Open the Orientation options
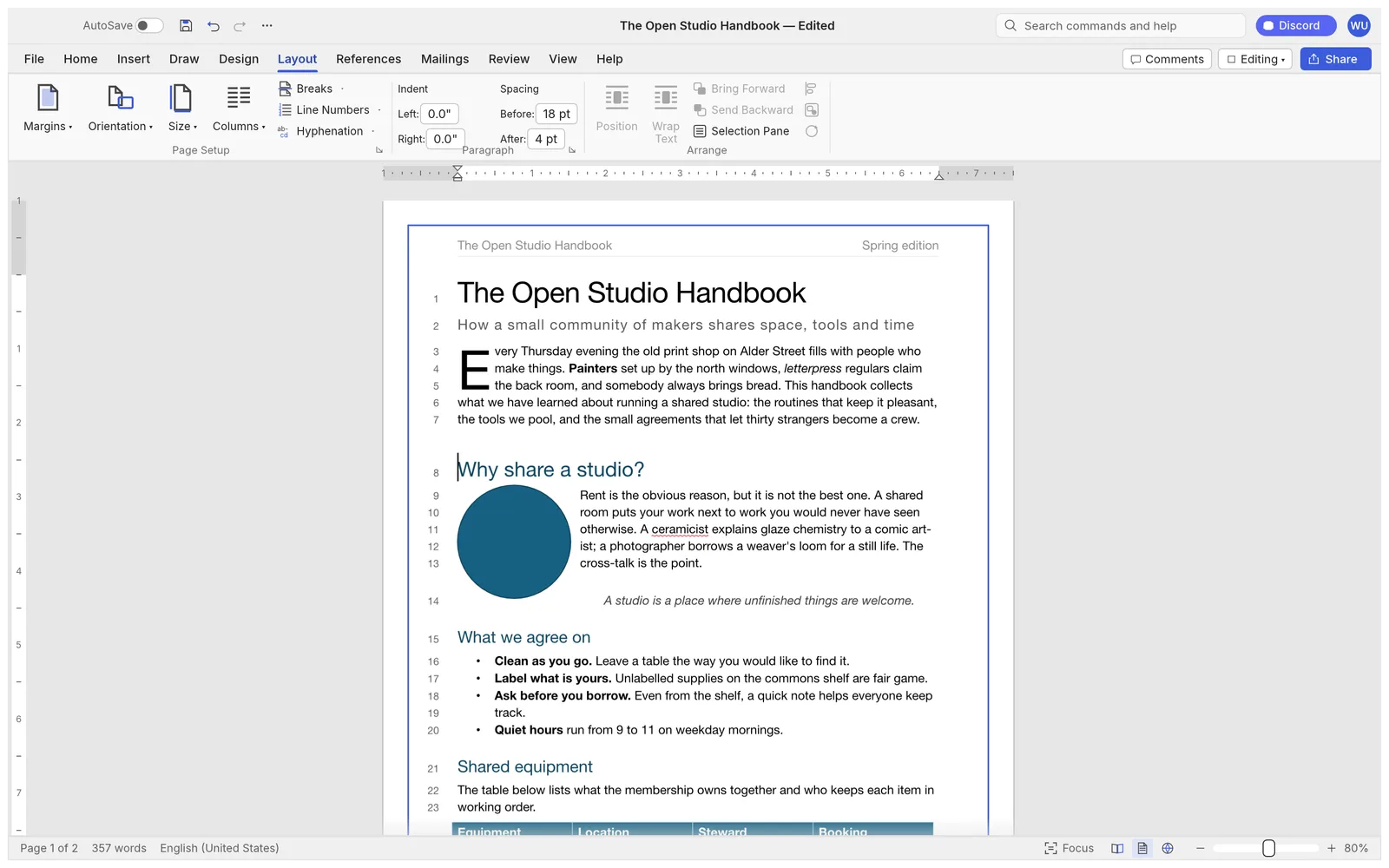Screen dimensions: 1389x868 (120, 108)
